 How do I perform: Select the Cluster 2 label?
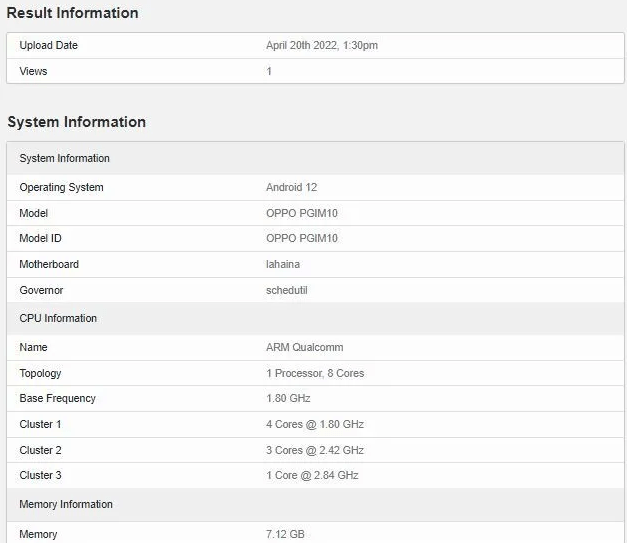pyautogui.click(x=40, y=450)
